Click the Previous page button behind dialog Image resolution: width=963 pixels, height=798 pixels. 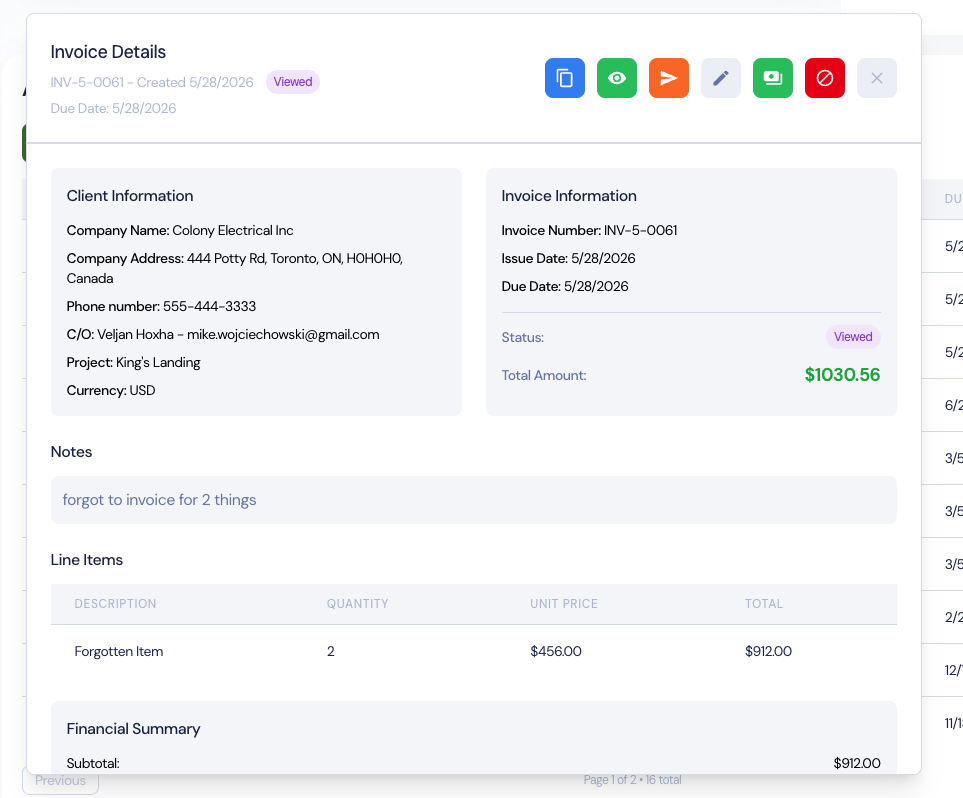click(x=60, y=781)
